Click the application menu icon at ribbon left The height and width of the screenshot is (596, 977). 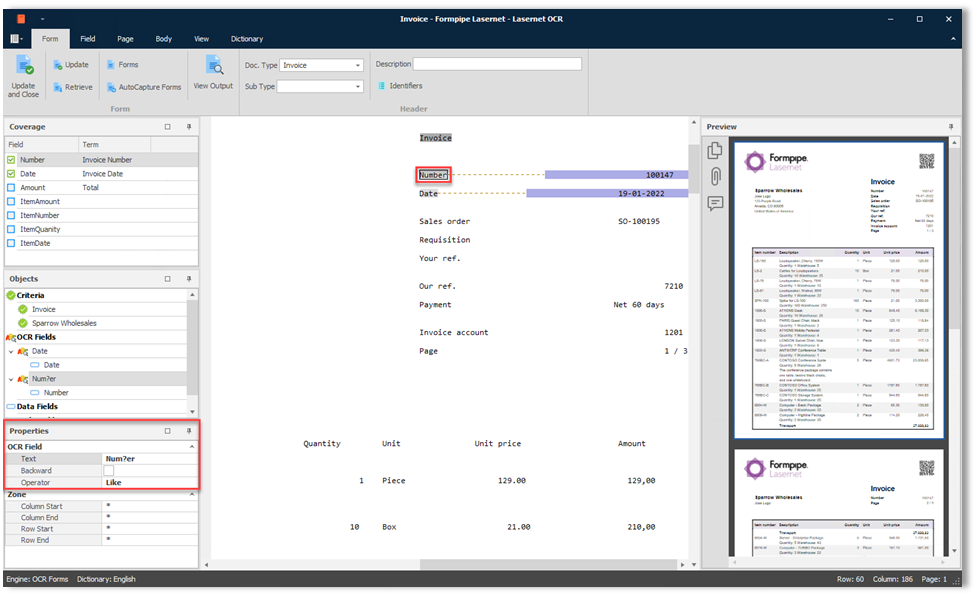tap(16, 39)
